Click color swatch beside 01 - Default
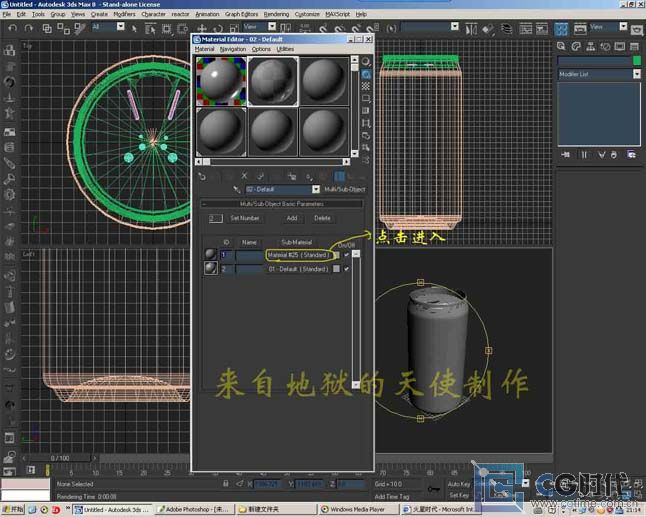The width and height of the screenshot is (646, 517). [337, 269]
